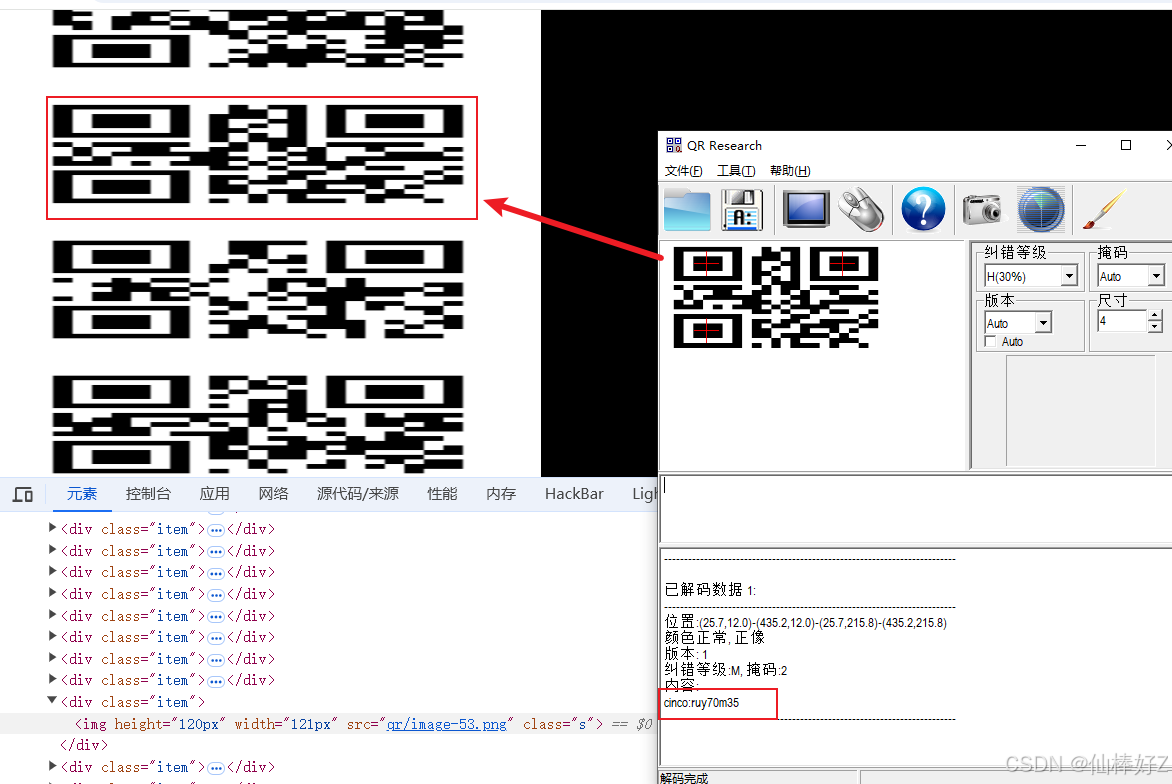Click the monitor screen-capture icon
The height and width of the screenshot is (784, 1172).
click(806, 209)
